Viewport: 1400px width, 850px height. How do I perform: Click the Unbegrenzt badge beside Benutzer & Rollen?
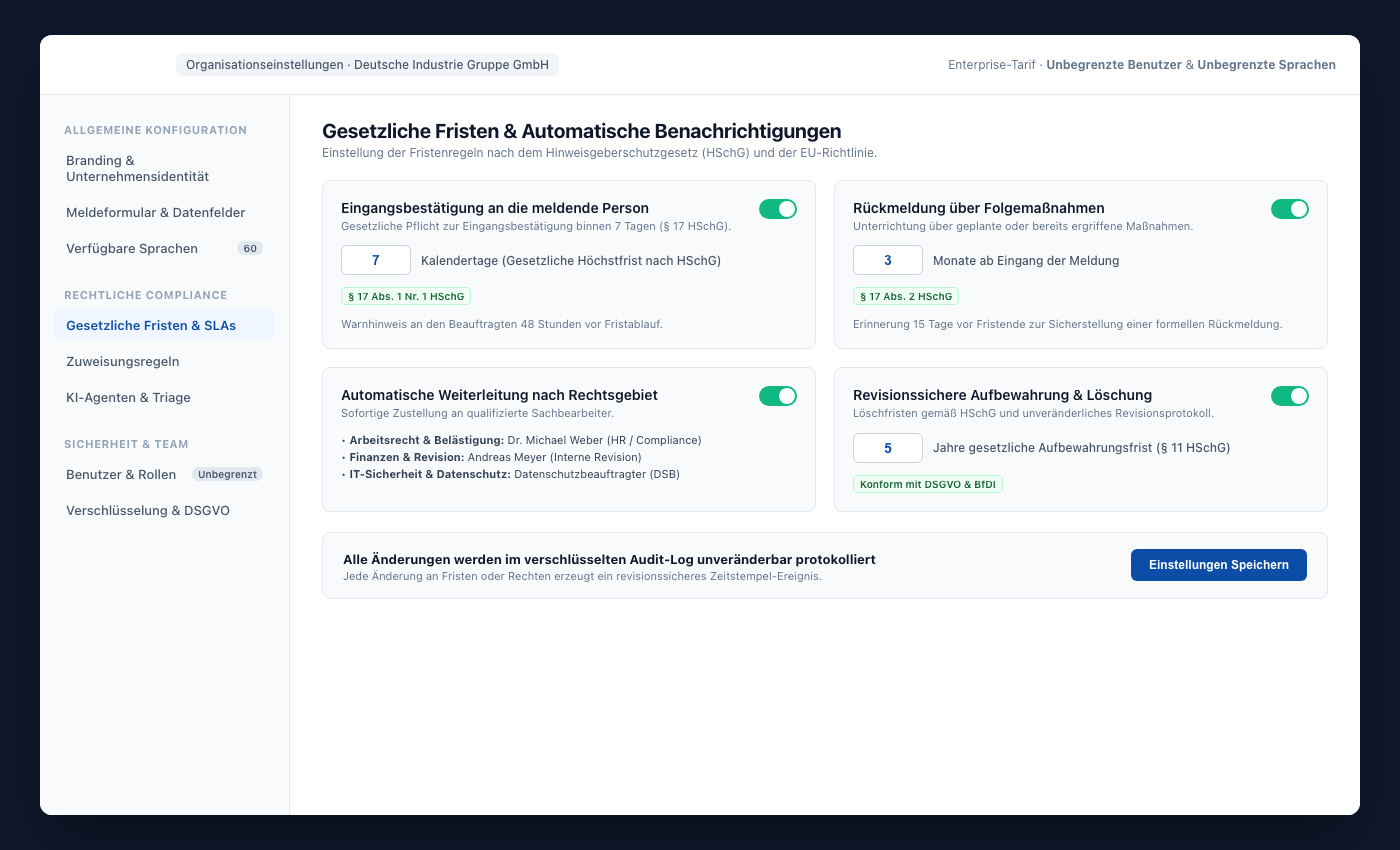coord(227,475)
